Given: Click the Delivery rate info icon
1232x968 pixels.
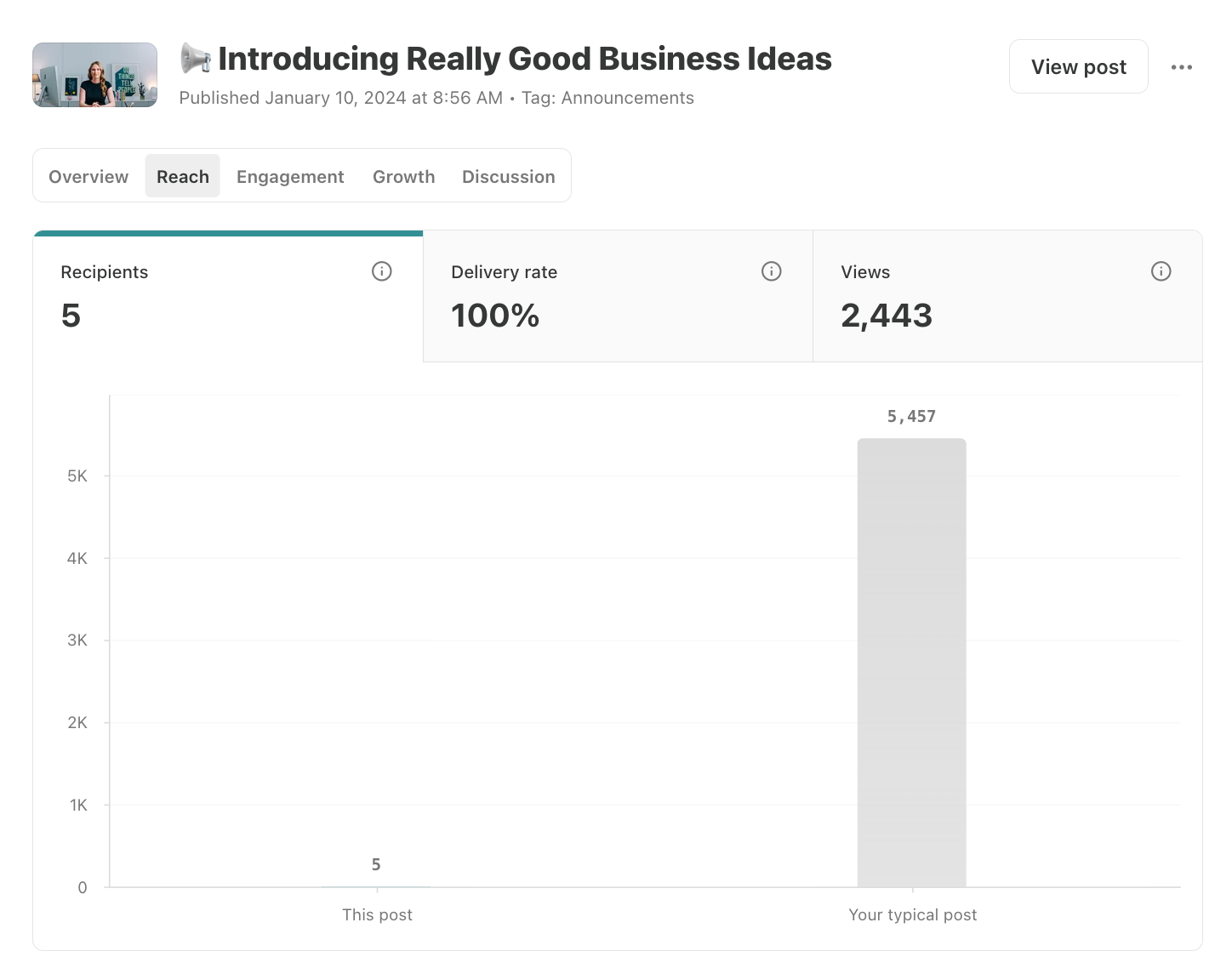Looking at the screenshot, I should 771,271.
